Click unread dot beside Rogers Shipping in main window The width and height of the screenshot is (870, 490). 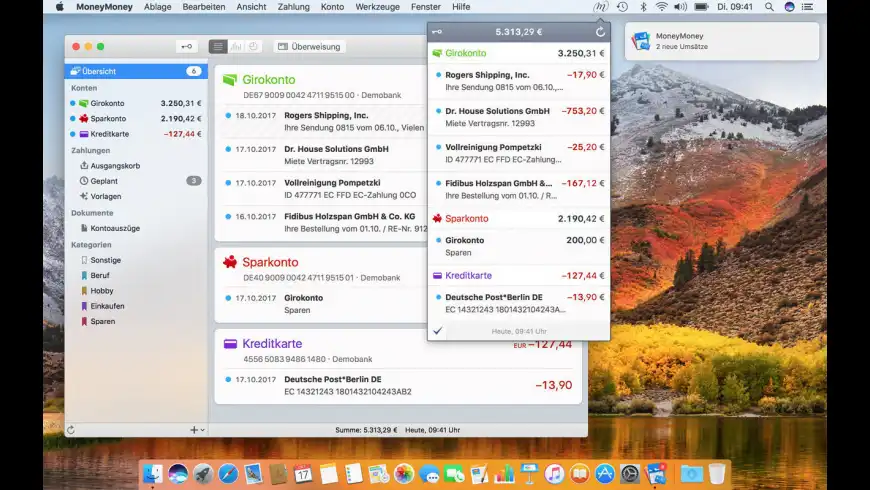coord(228,115)
